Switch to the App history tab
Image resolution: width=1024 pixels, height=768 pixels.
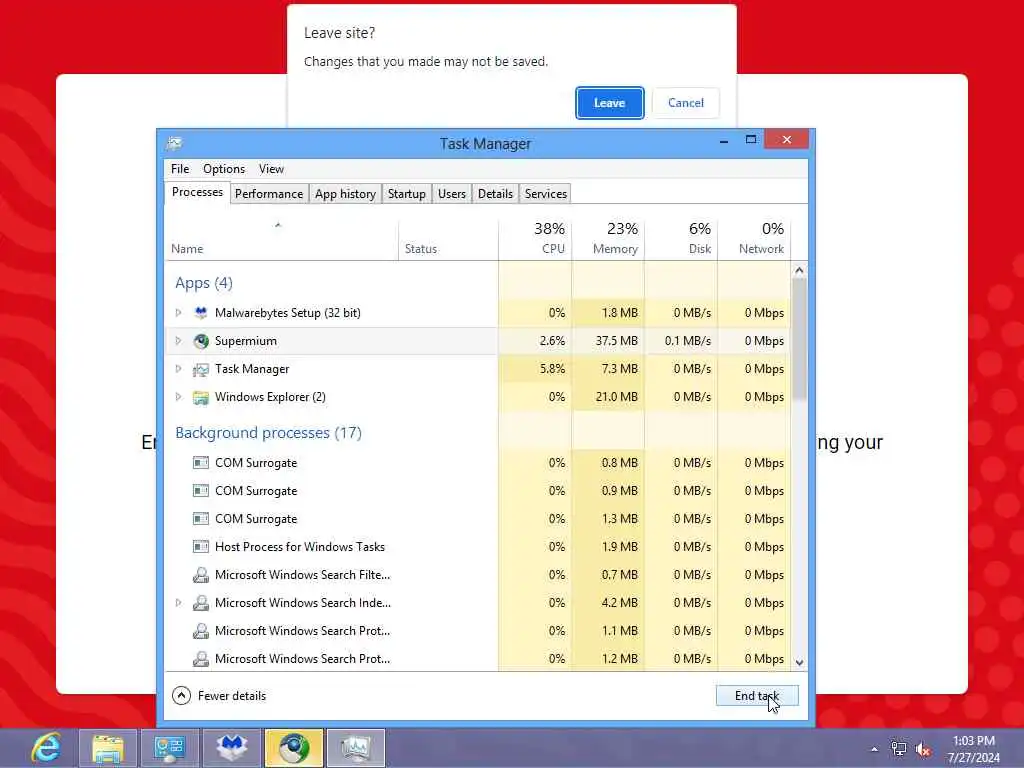345,193
